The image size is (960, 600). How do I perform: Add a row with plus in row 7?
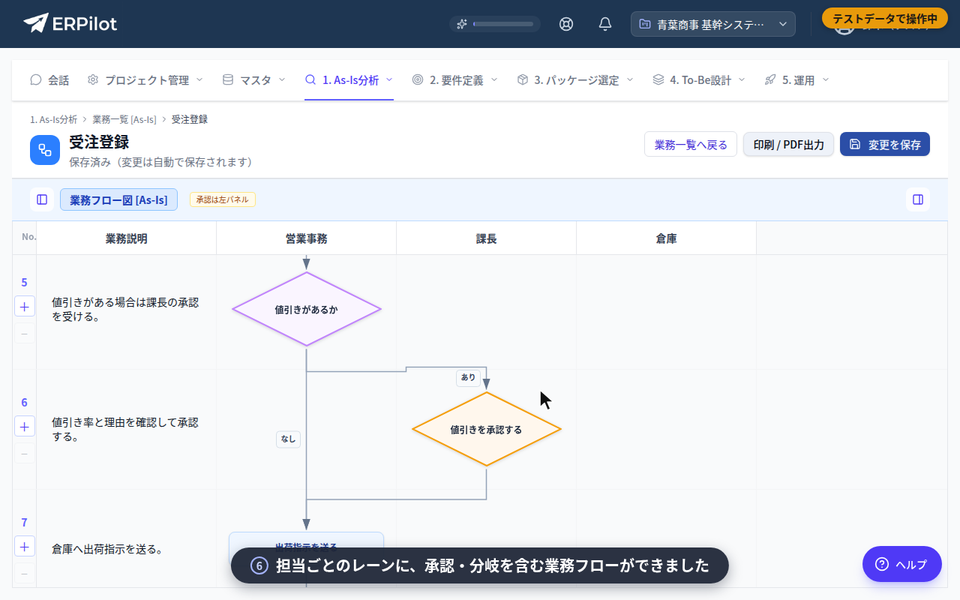point(24,547)
